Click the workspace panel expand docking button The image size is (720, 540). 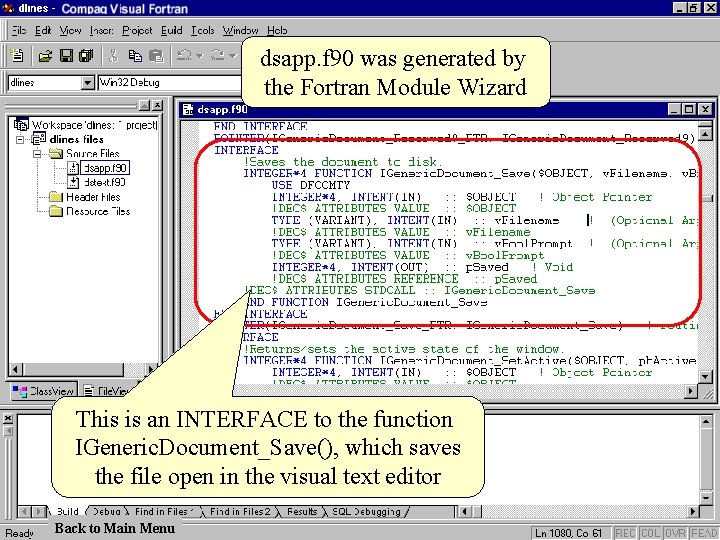144,106
